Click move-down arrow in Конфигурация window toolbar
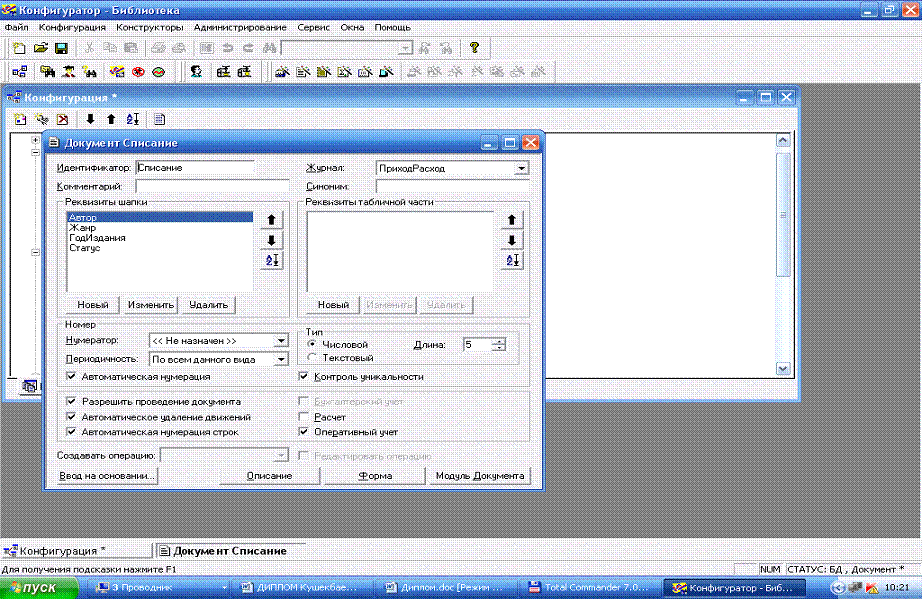This screenshot has height=599, width=922. pos(90,119)
